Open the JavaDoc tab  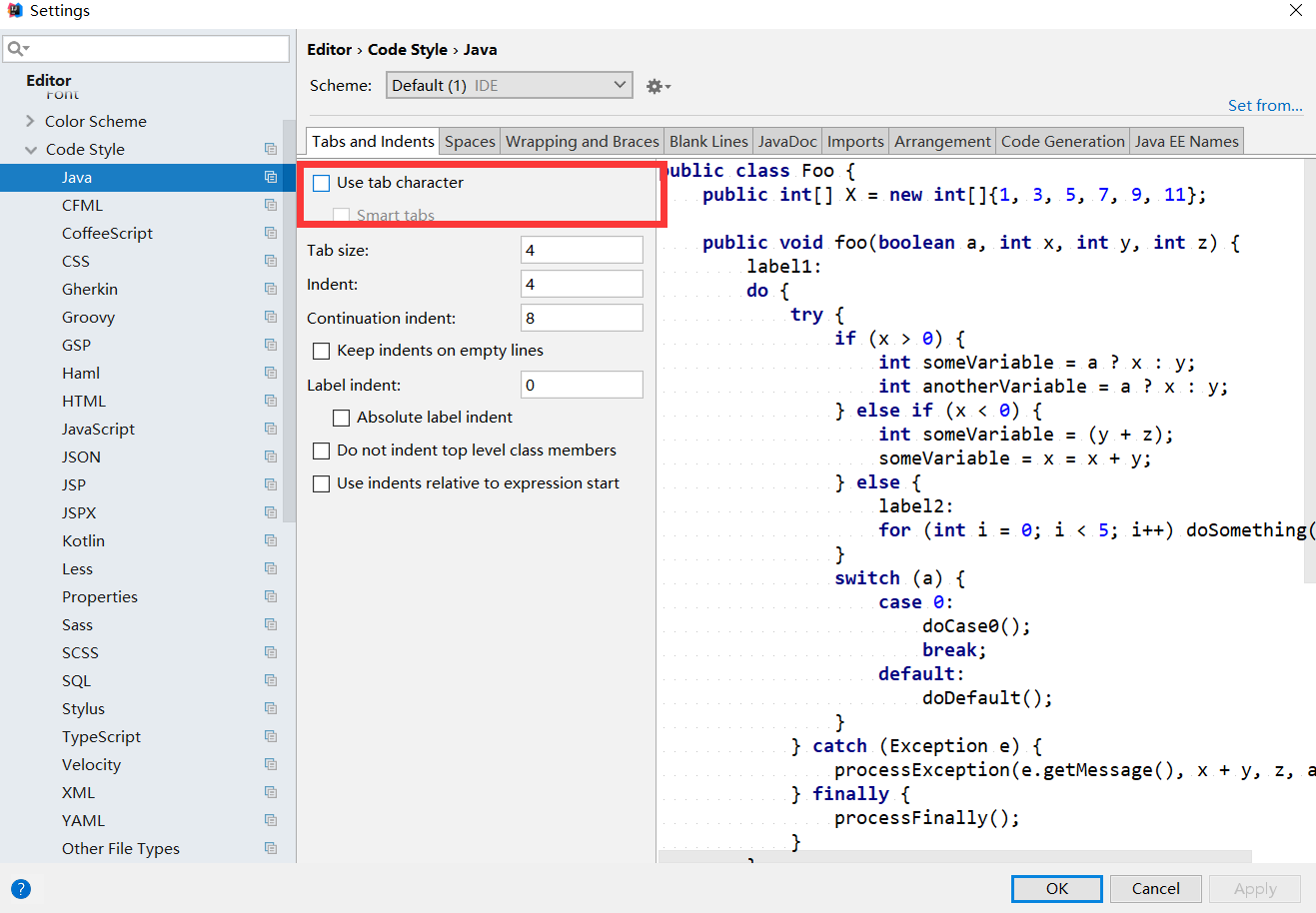[787, 142]
